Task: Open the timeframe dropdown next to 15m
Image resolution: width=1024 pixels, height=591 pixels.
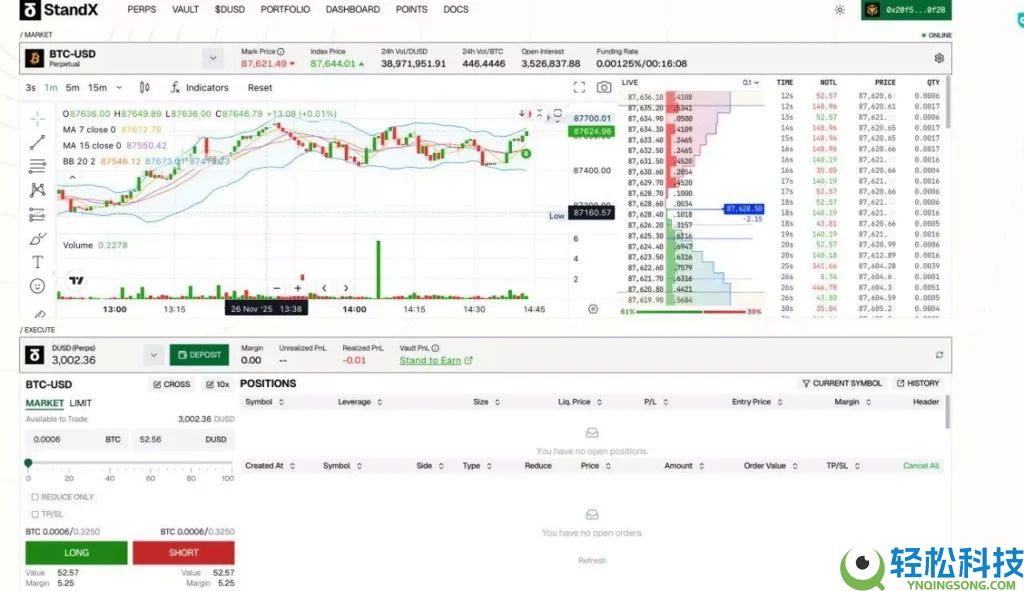Action: (x=118, y=87)
